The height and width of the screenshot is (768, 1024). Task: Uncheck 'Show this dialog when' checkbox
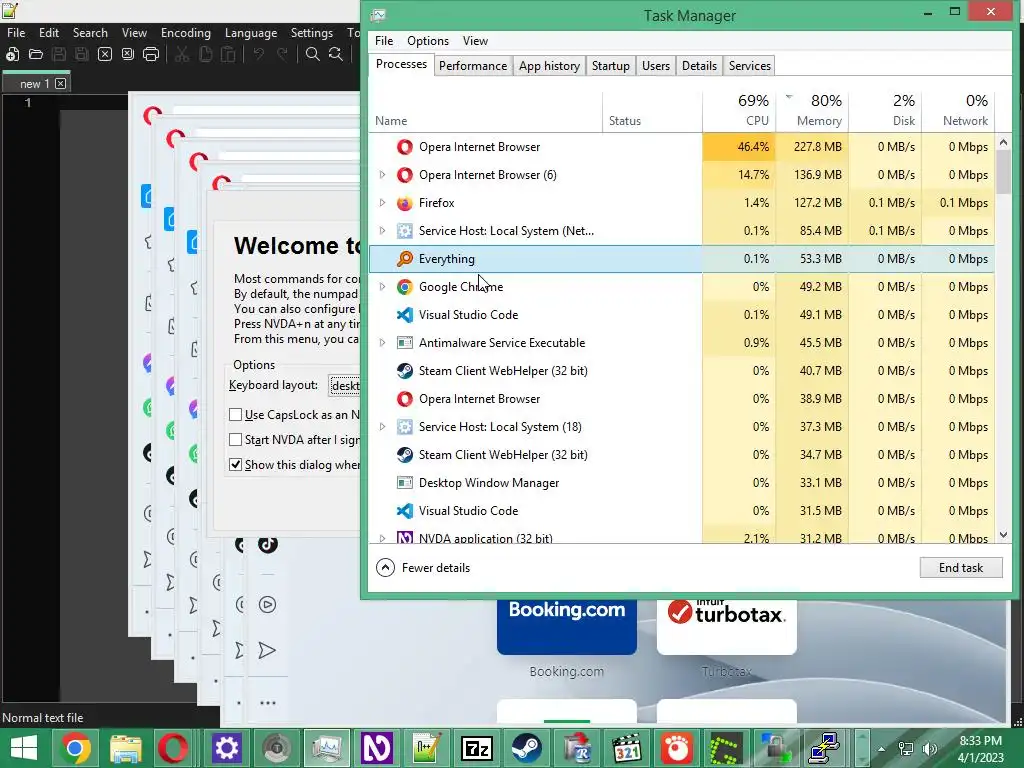(x=236, y=464)
